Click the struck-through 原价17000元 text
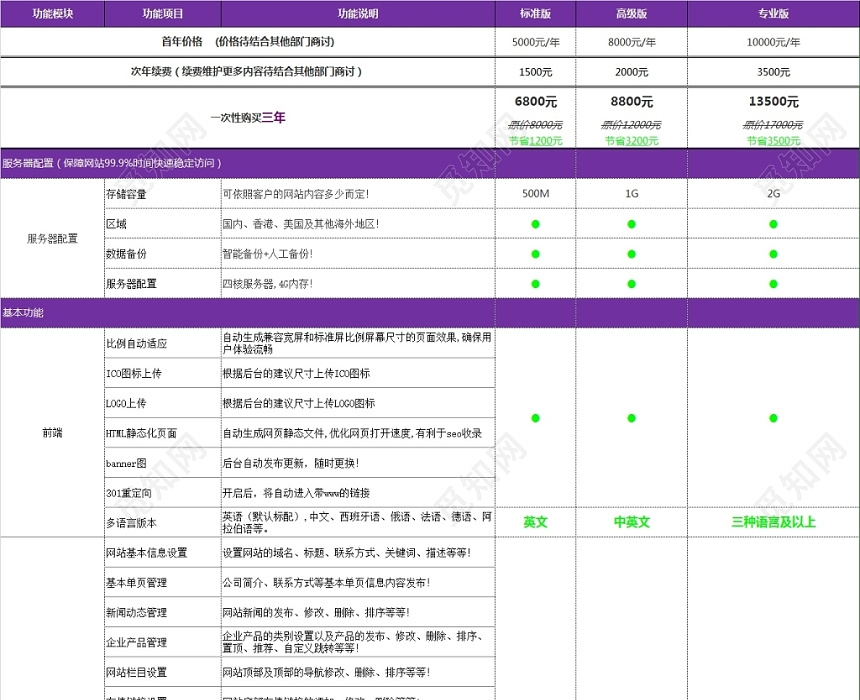Image resolution: width=860 pixels, height=700 pixels. (773, 125)
